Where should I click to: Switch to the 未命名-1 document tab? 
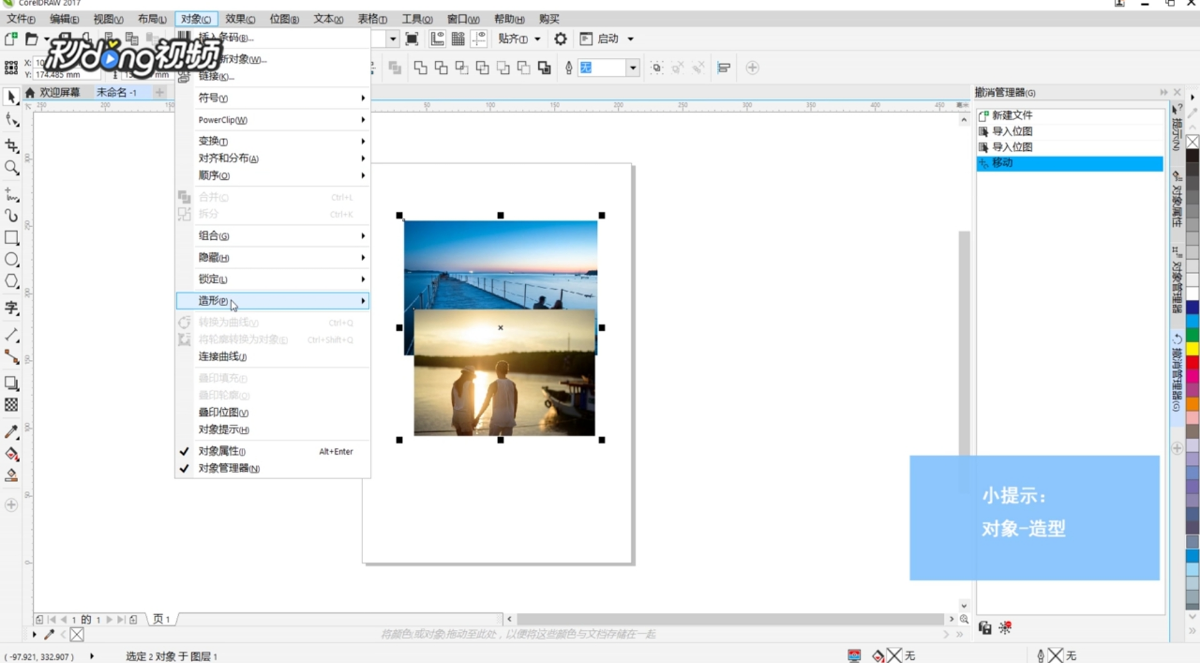tap(117, 92)
